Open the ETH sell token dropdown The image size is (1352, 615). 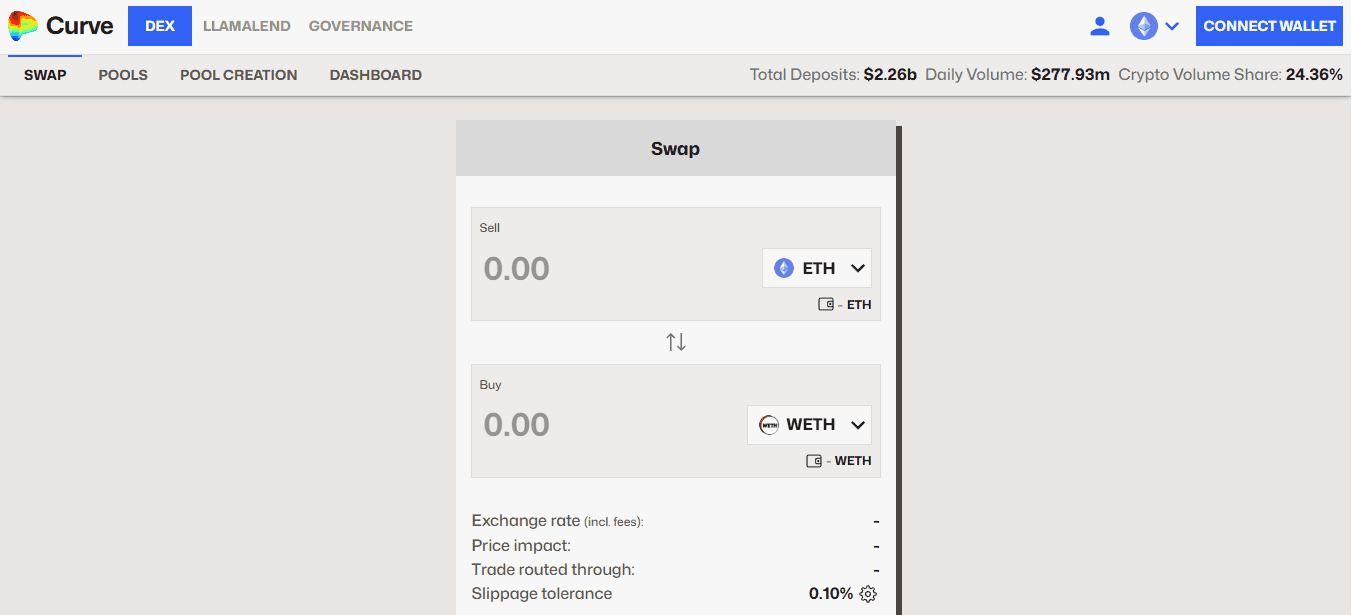817,268
